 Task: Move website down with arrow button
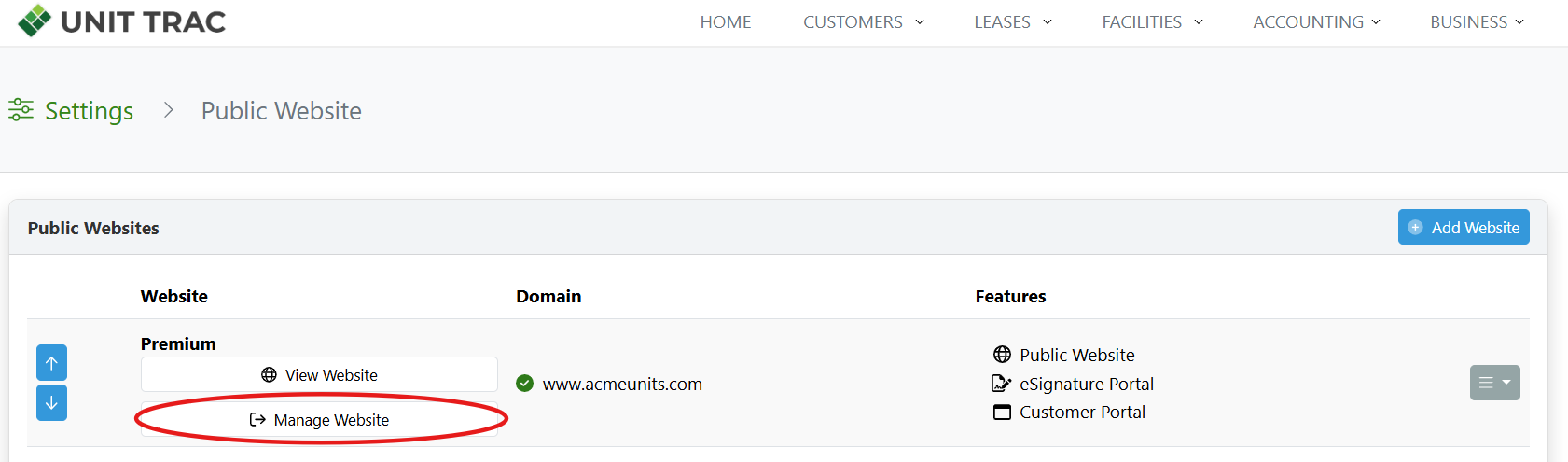point(51,403)
